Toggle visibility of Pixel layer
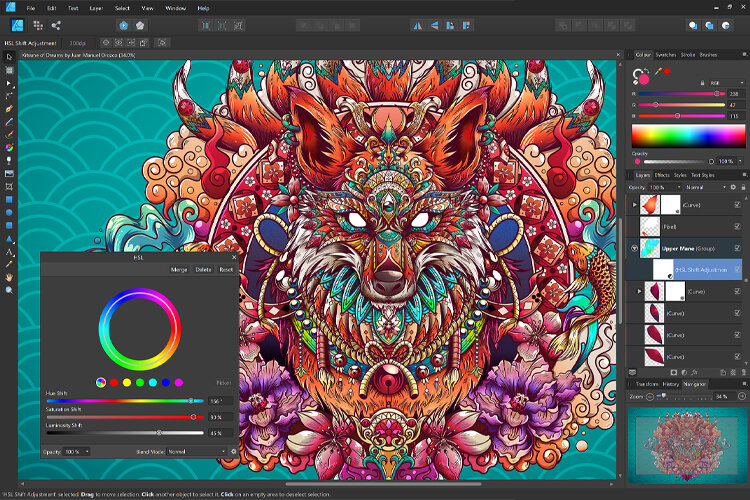750x500 pixels. tap(738, 226)
